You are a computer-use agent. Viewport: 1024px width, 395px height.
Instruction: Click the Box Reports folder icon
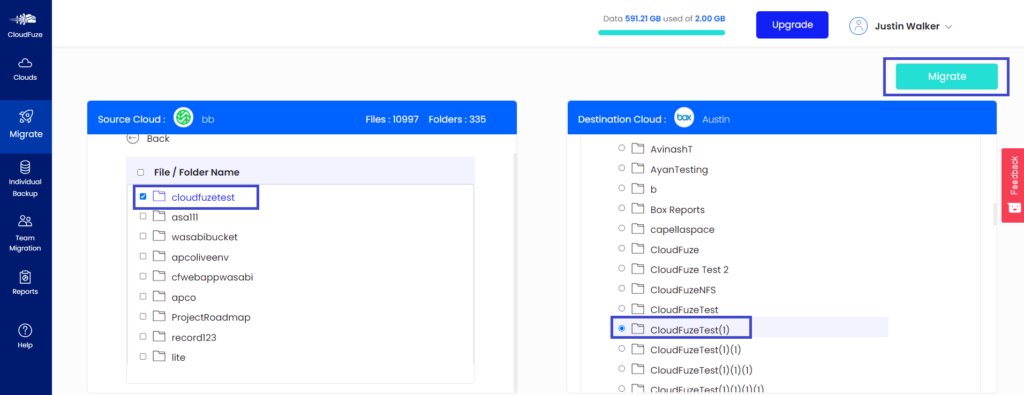(x=637, y=210)
